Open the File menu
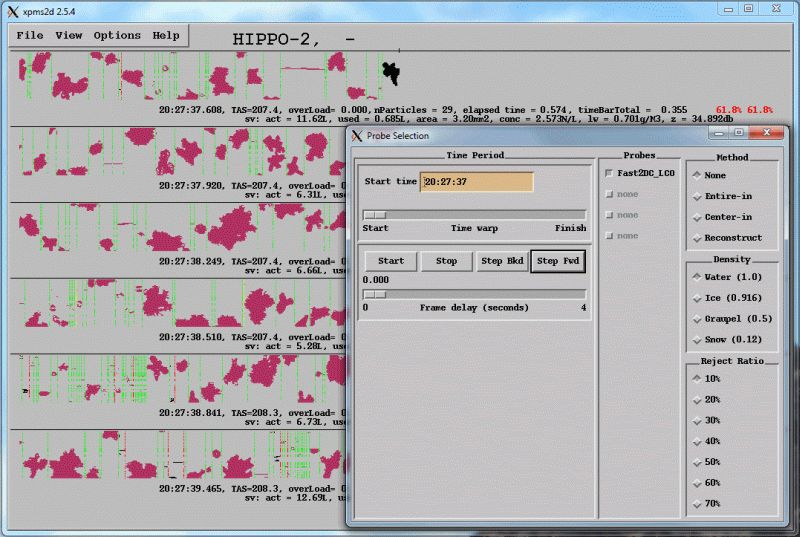The image size is (800, 537). (x=30, y=35)
